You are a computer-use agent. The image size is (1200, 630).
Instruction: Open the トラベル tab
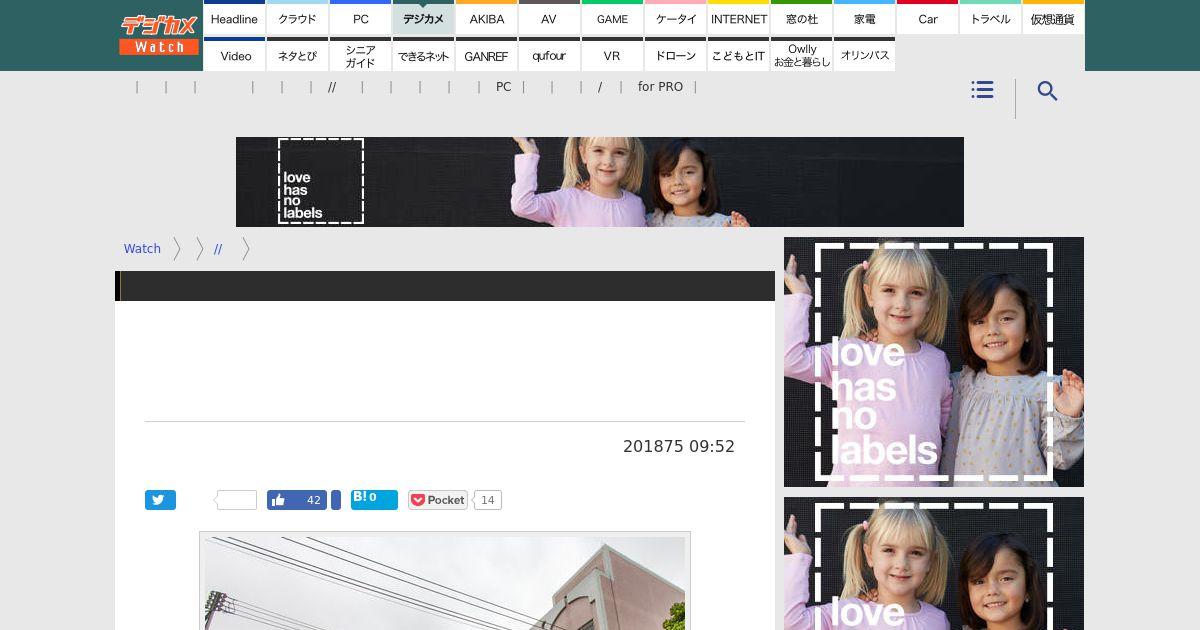(x=990, y=18)
